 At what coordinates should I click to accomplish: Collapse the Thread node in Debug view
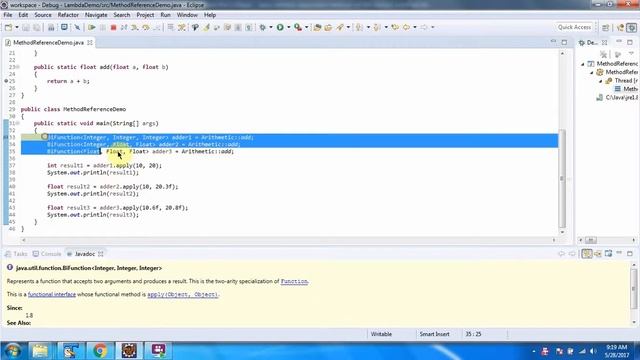click(601, 81)
